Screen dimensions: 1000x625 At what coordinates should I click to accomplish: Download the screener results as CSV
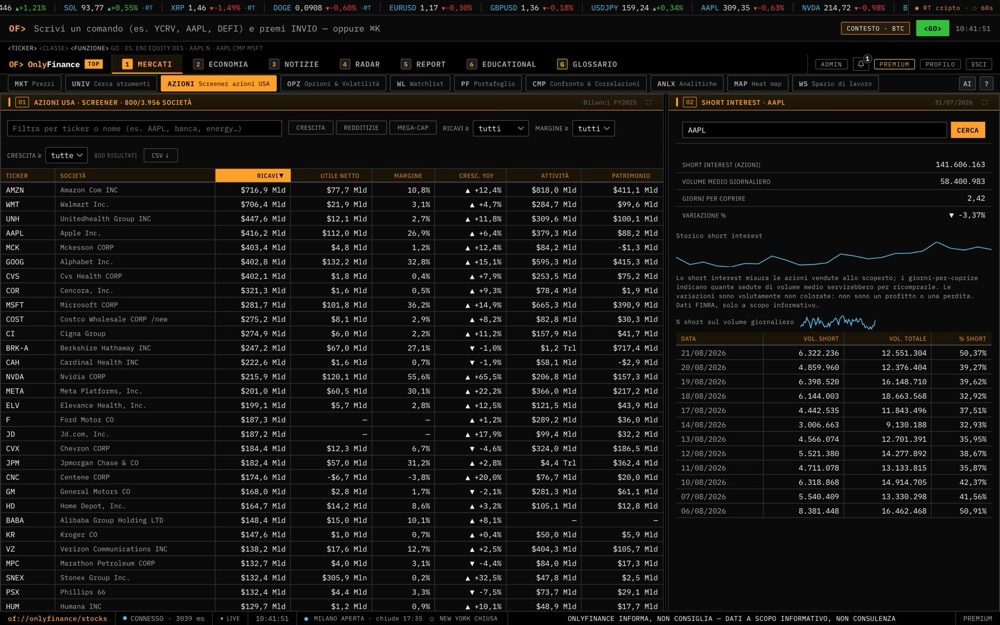click(160, 155)
